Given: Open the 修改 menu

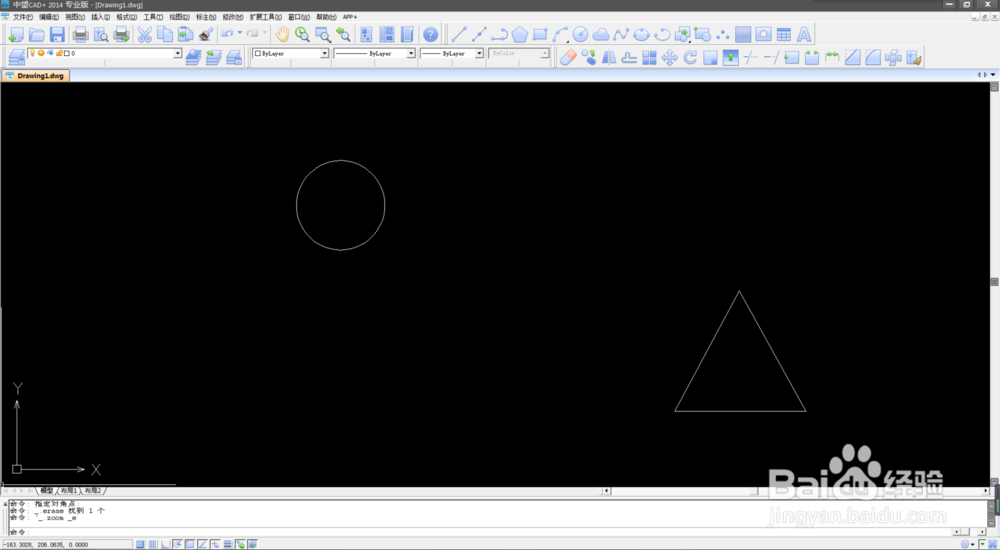Looking at the screenshot, I should (x=232, y=17).
